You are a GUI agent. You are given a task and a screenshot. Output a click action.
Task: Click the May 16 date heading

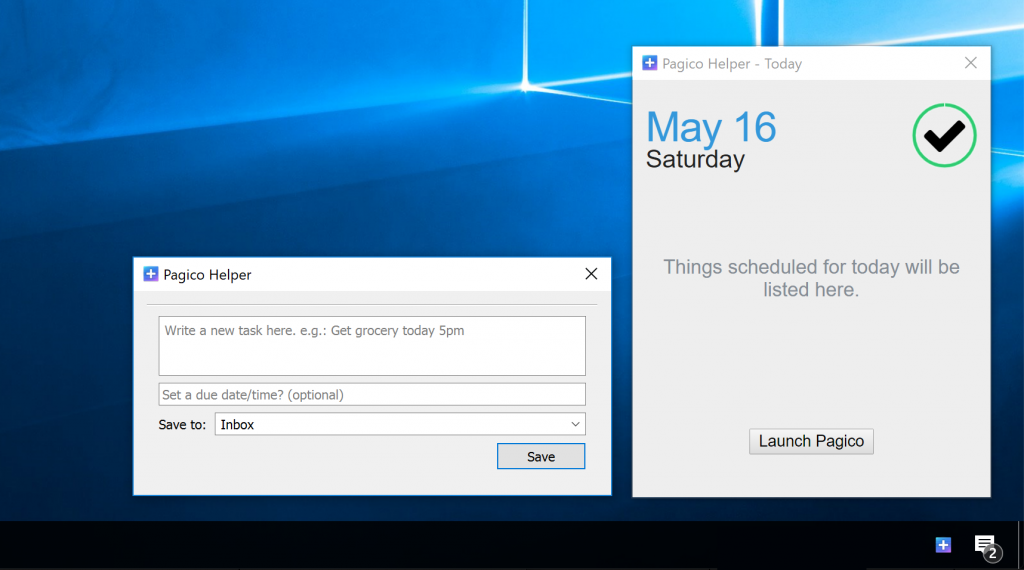pyautogui.click(x=711, y=127)
